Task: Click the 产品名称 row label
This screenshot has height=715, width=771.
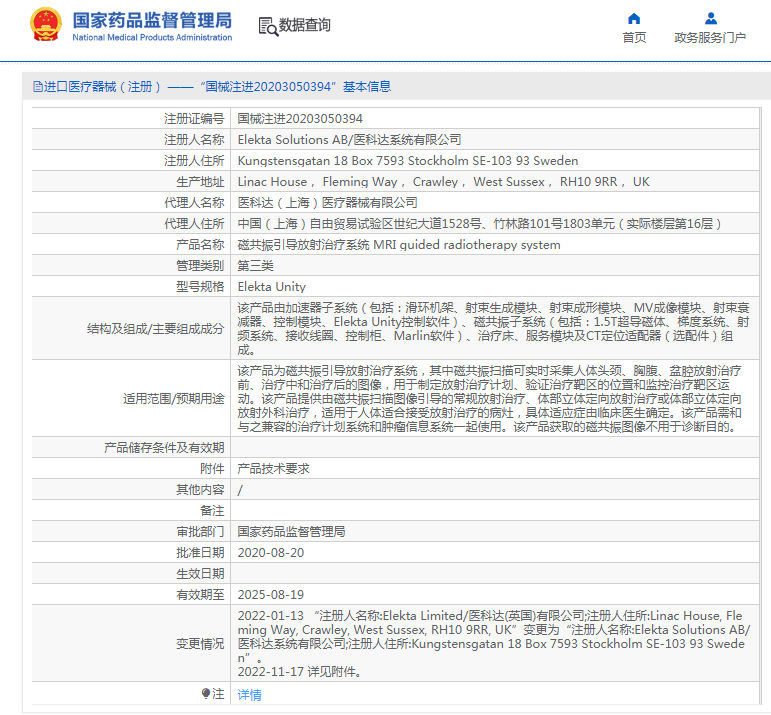Action: coord(200,245)
